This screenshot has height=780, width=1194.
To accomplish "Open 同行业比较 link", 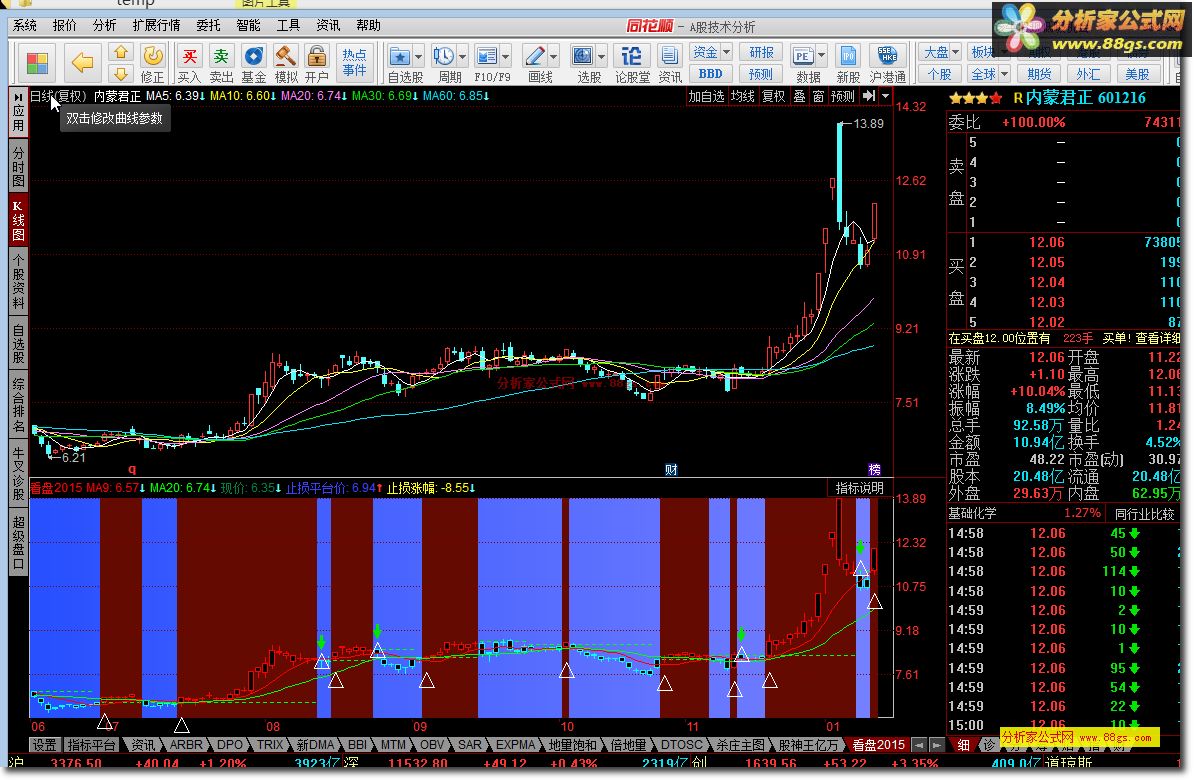I will pos(1145,514).
